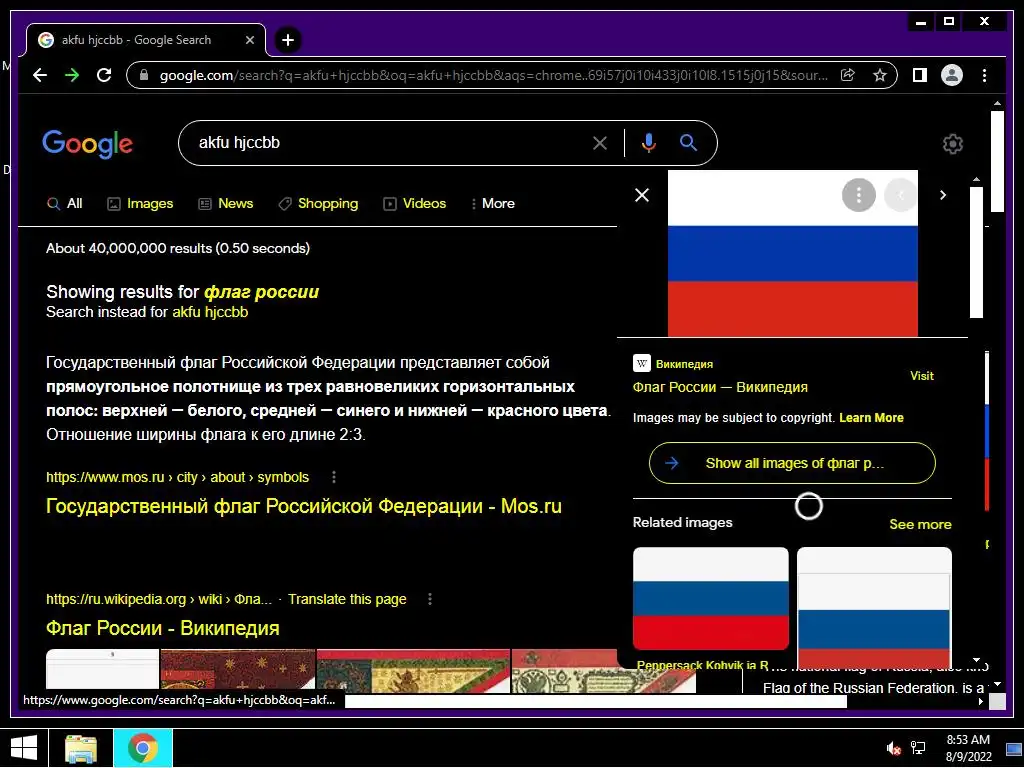Start voice search with the microphone icon

(648, 143)
